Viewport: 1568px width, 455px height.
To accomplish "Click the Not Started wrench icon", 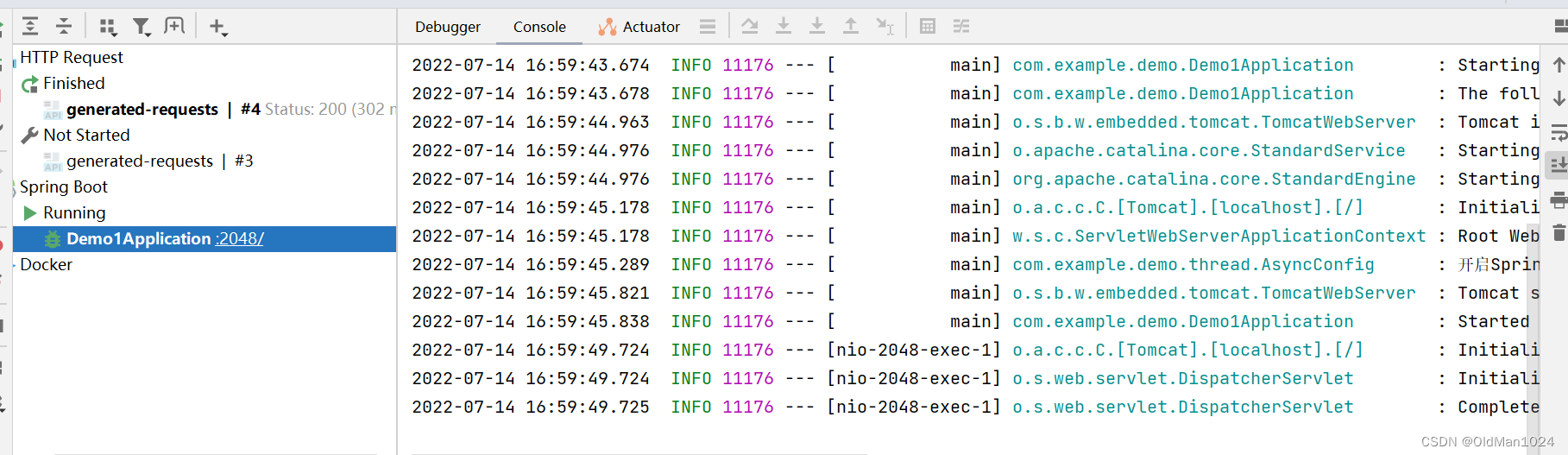I will [30, 136].
